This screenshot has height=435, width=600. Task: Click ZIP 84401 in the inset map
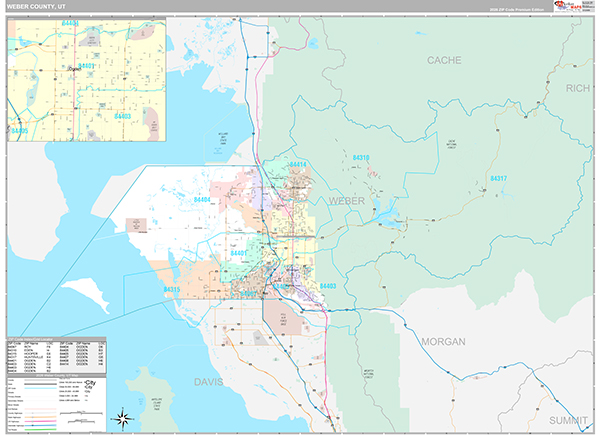86,66
